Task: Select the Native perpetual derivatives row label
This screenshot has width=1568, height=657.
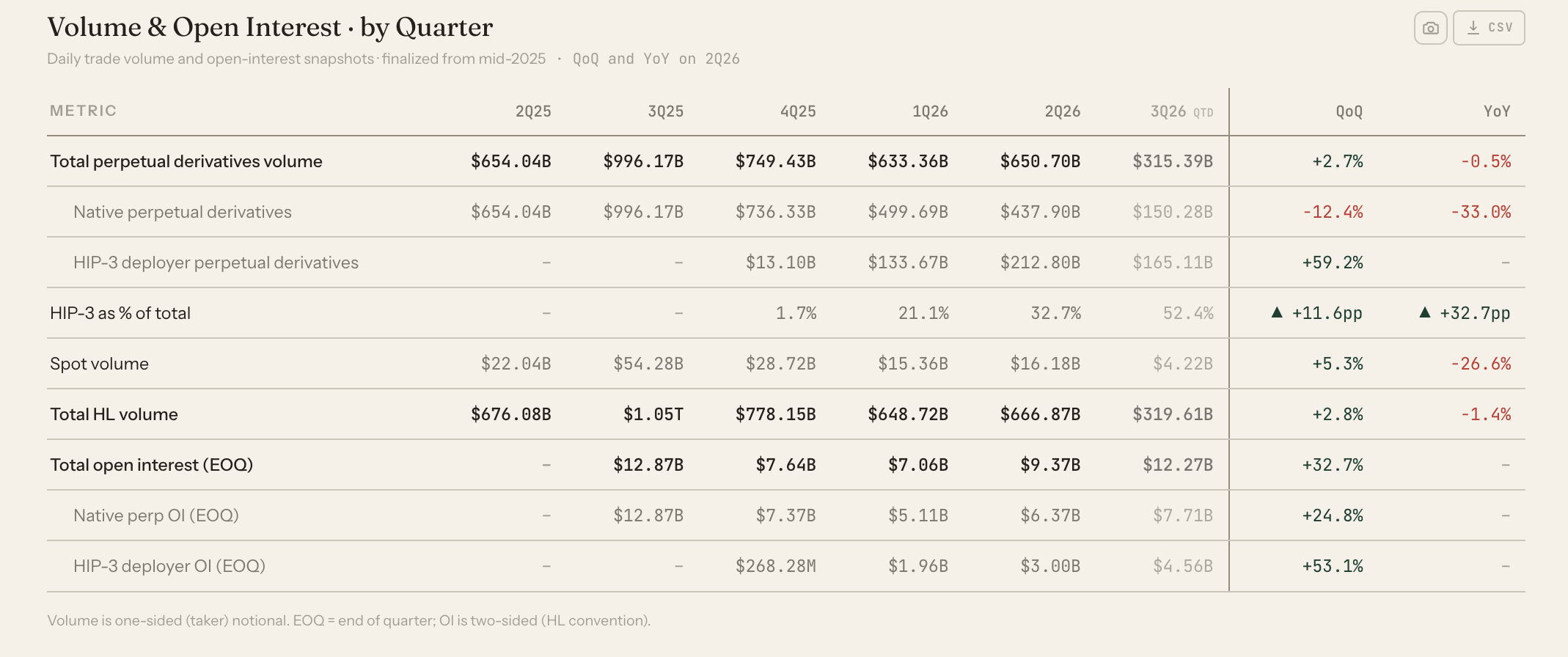Action: click(183, 212)
